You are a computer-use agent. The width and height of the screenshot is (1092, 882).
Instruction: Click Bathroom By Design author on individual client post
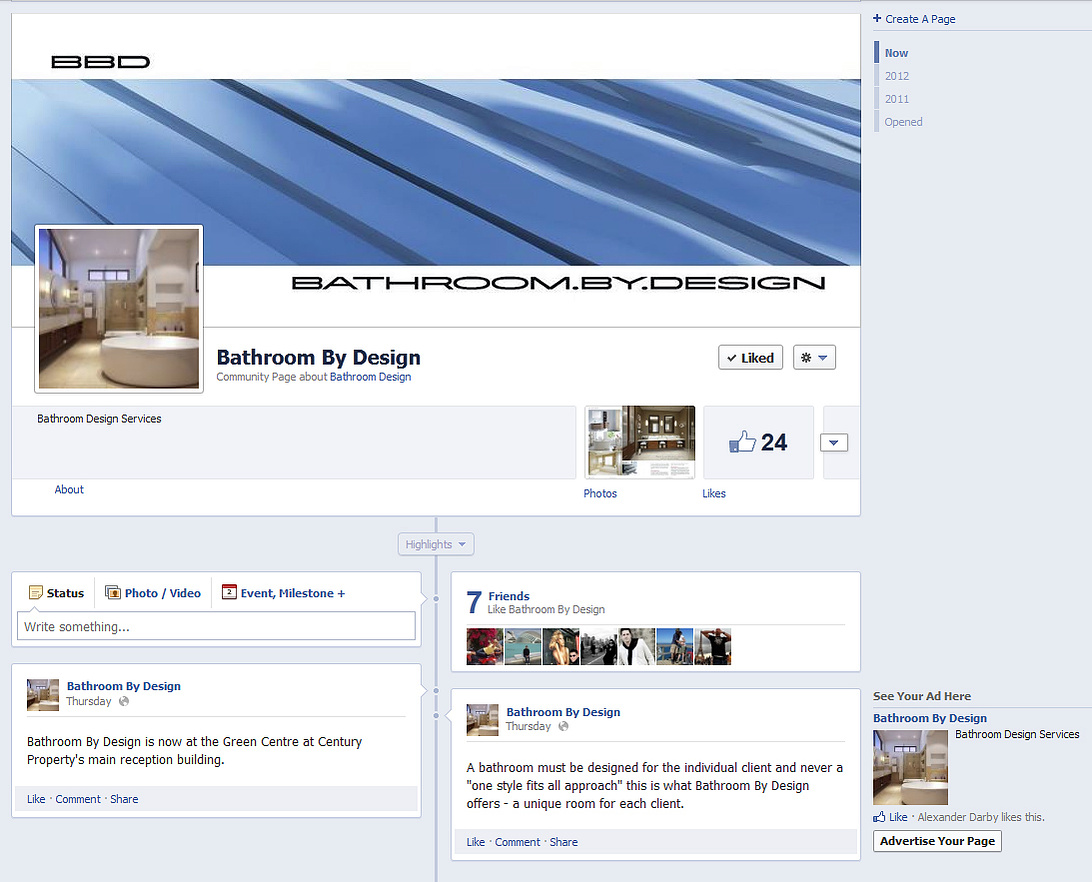(563, 711)
